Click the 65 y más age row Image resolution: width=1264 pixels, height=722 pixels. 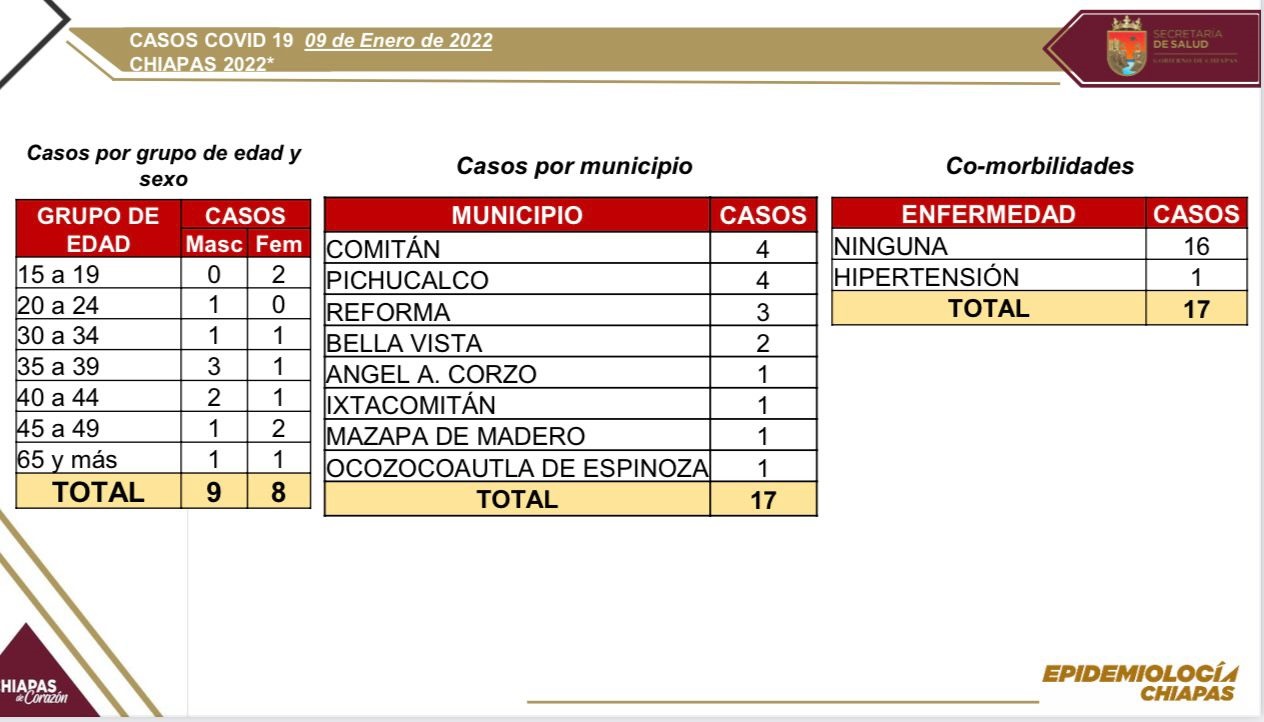pos(162,460)
